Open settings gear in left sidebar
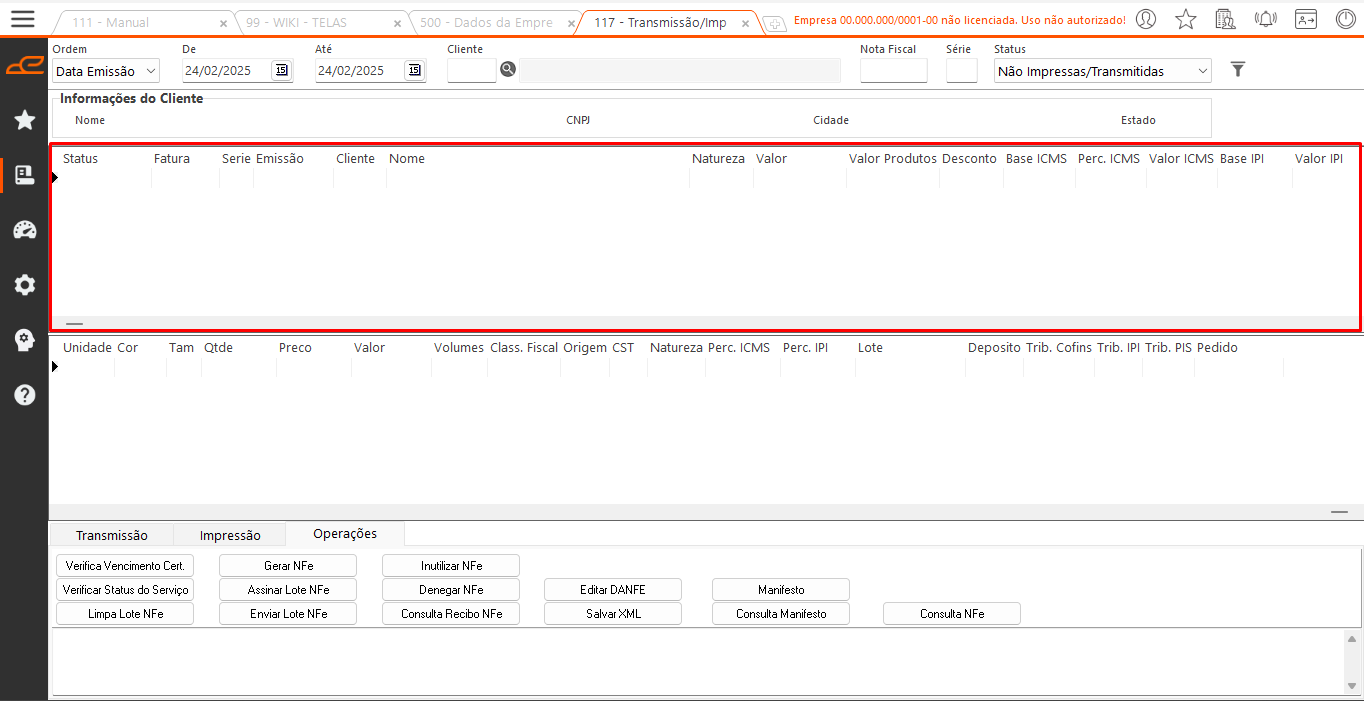Viewport: 1364px width, 701px height. 25,285
